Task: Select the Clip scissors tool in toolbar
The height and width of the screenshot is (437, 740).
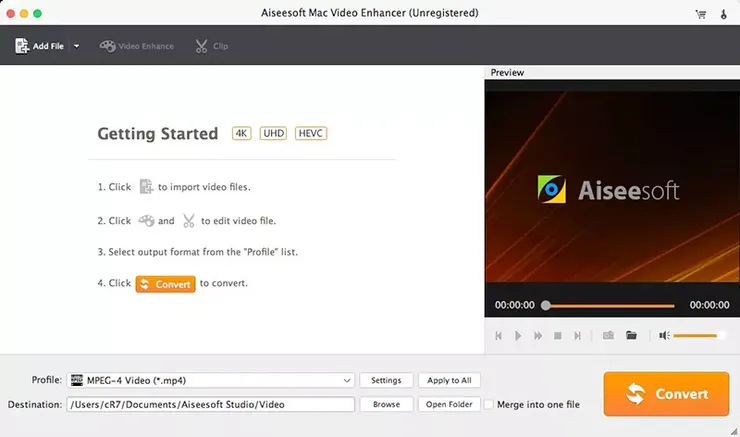Action: pyautogui.click(x=211, y=46)
